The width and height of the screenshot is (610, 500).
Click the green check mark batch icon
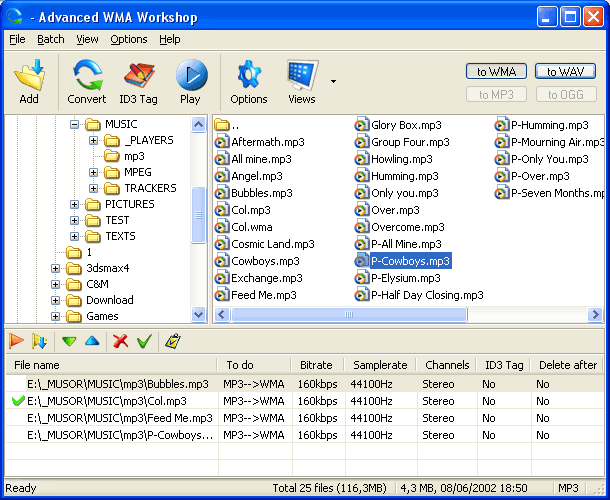[144, 341]
